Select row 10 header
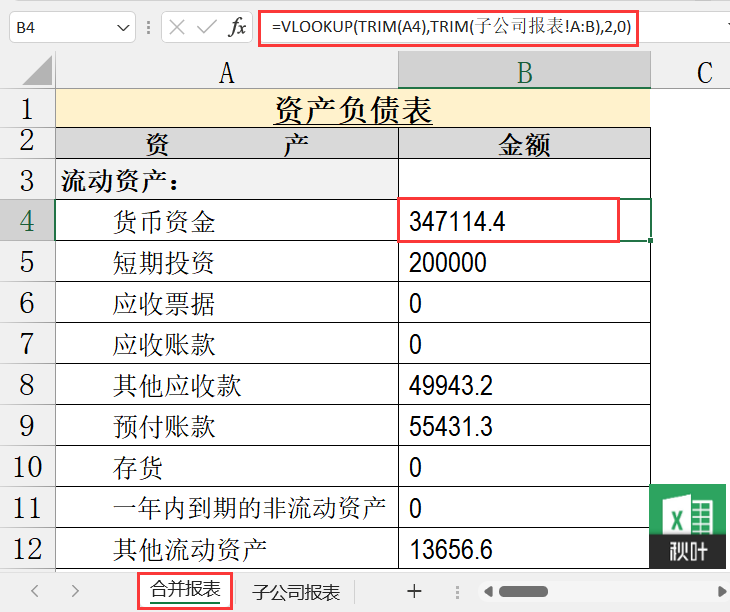The height and width of the screenshot is (612, 730). pyautogui.click(x=27, y=466)
